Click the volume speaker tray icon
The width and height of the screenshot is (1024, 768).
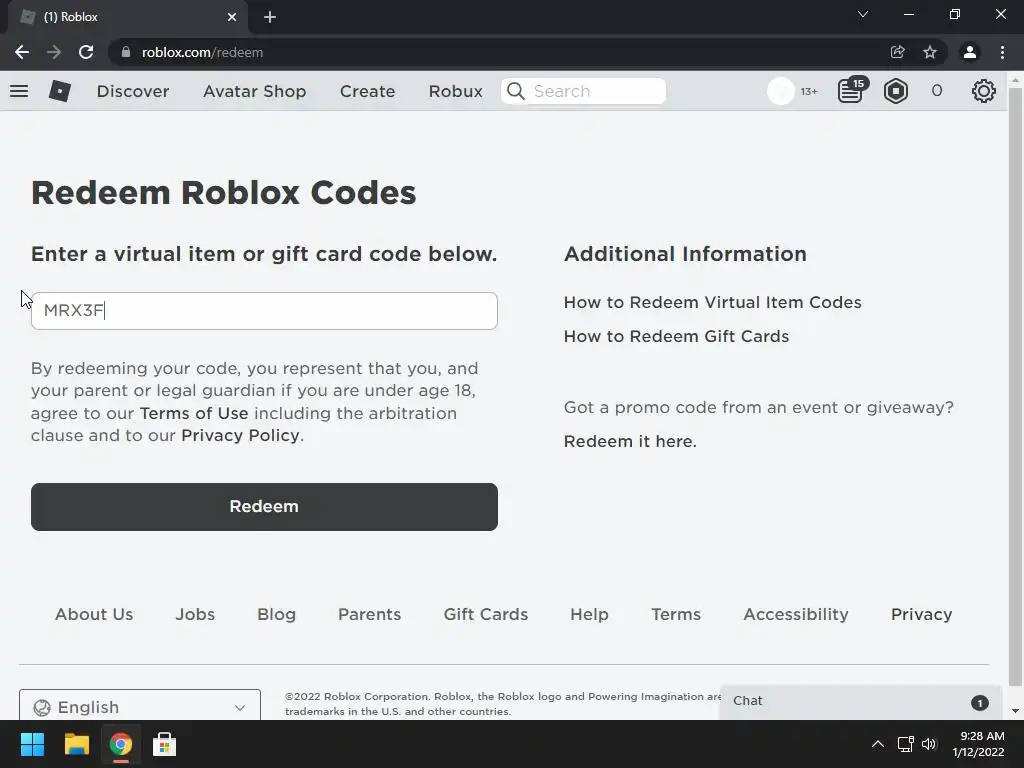[x=929, y=744]
